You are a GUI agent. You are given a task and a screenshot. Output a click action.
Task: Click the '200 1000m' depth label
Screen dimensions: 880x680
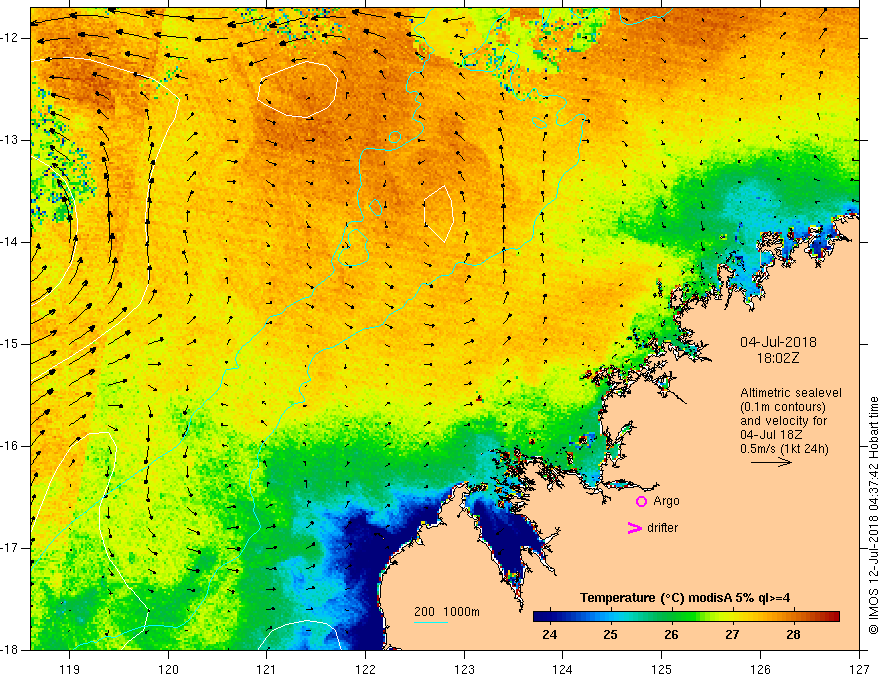447,612
